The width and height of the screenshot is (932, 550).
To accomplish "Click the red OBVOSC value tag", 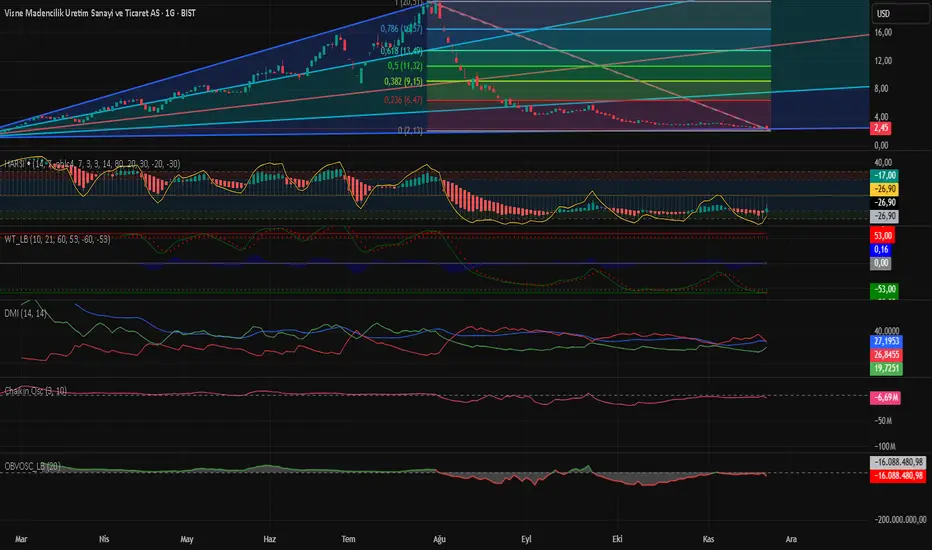I will 896,478.
